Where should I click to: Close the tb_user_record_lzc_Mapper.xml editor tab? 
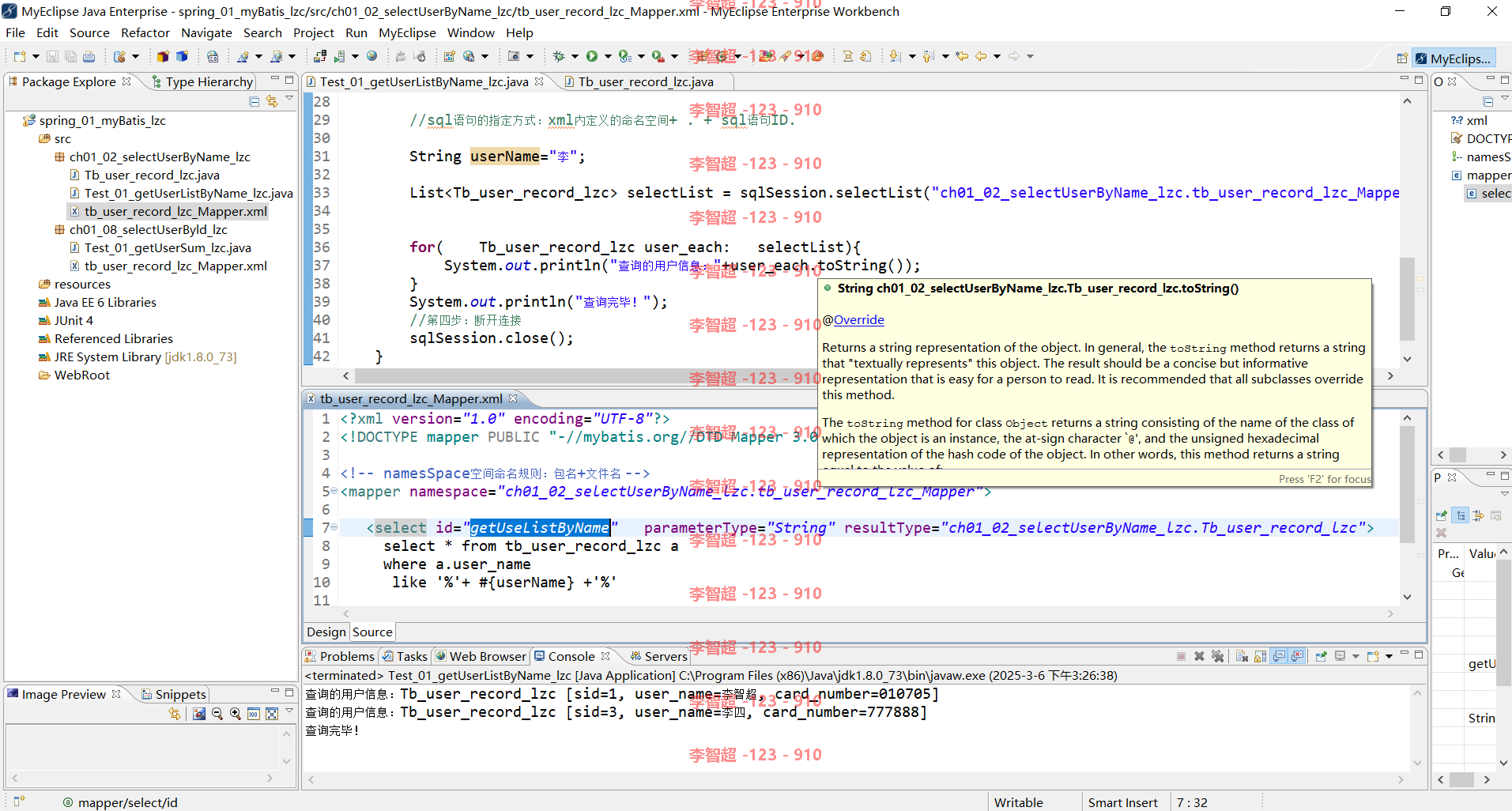(513, 398)
